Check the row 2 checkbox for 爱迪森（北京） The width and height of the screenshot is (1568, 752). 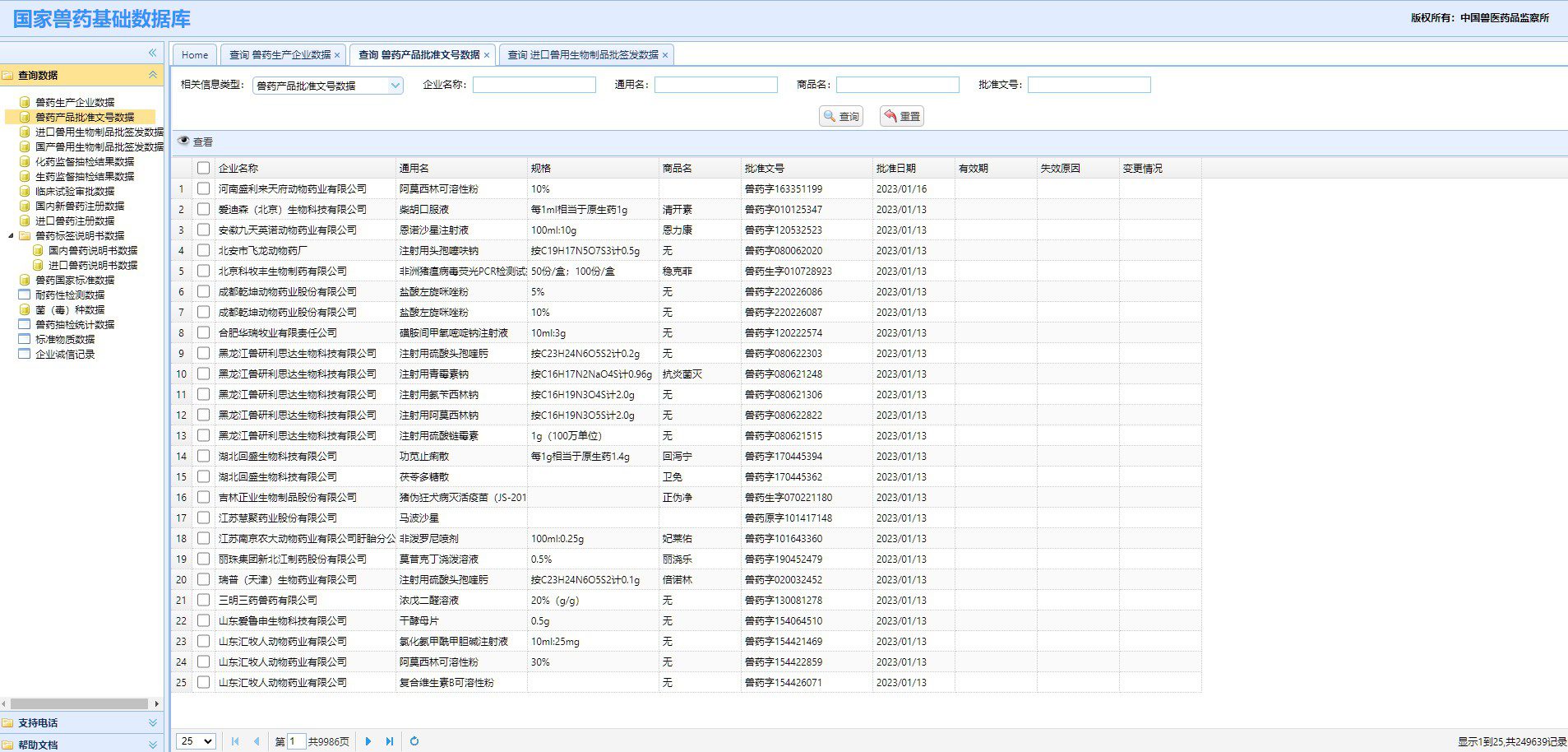[x=203, y=209]
